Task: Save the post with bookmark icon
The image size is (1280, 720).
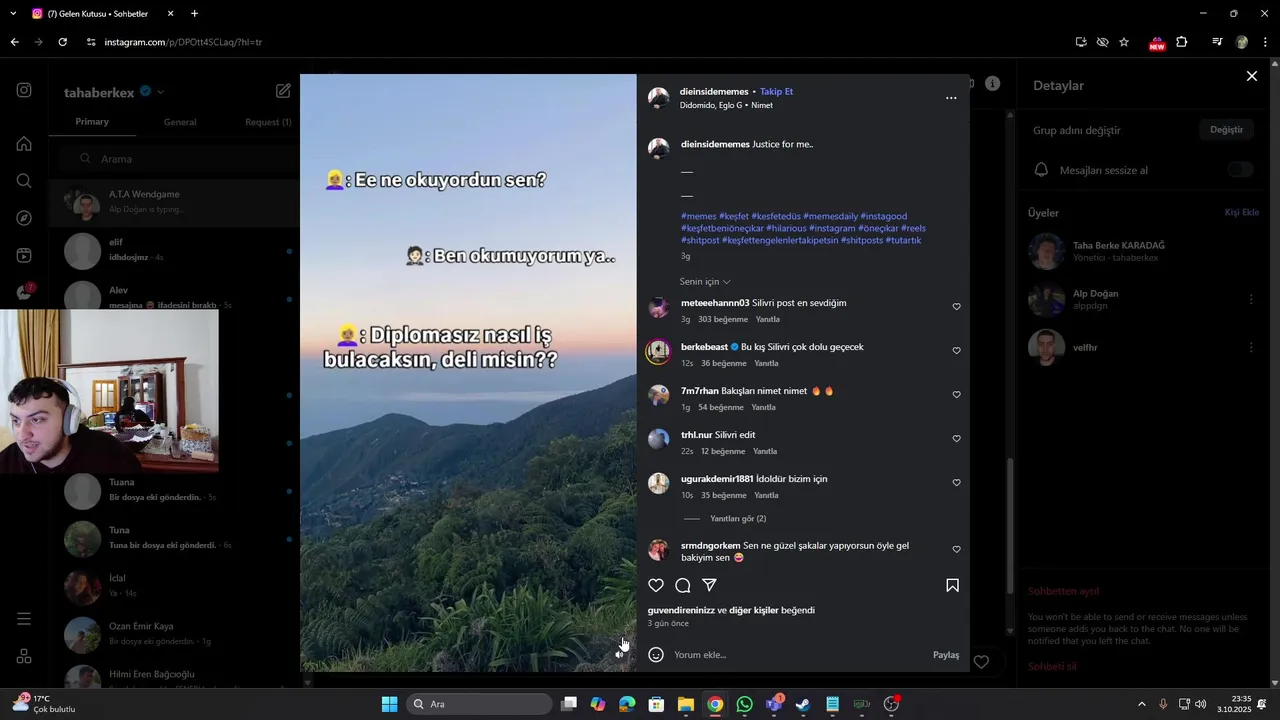Action: (x=952, y=585)
